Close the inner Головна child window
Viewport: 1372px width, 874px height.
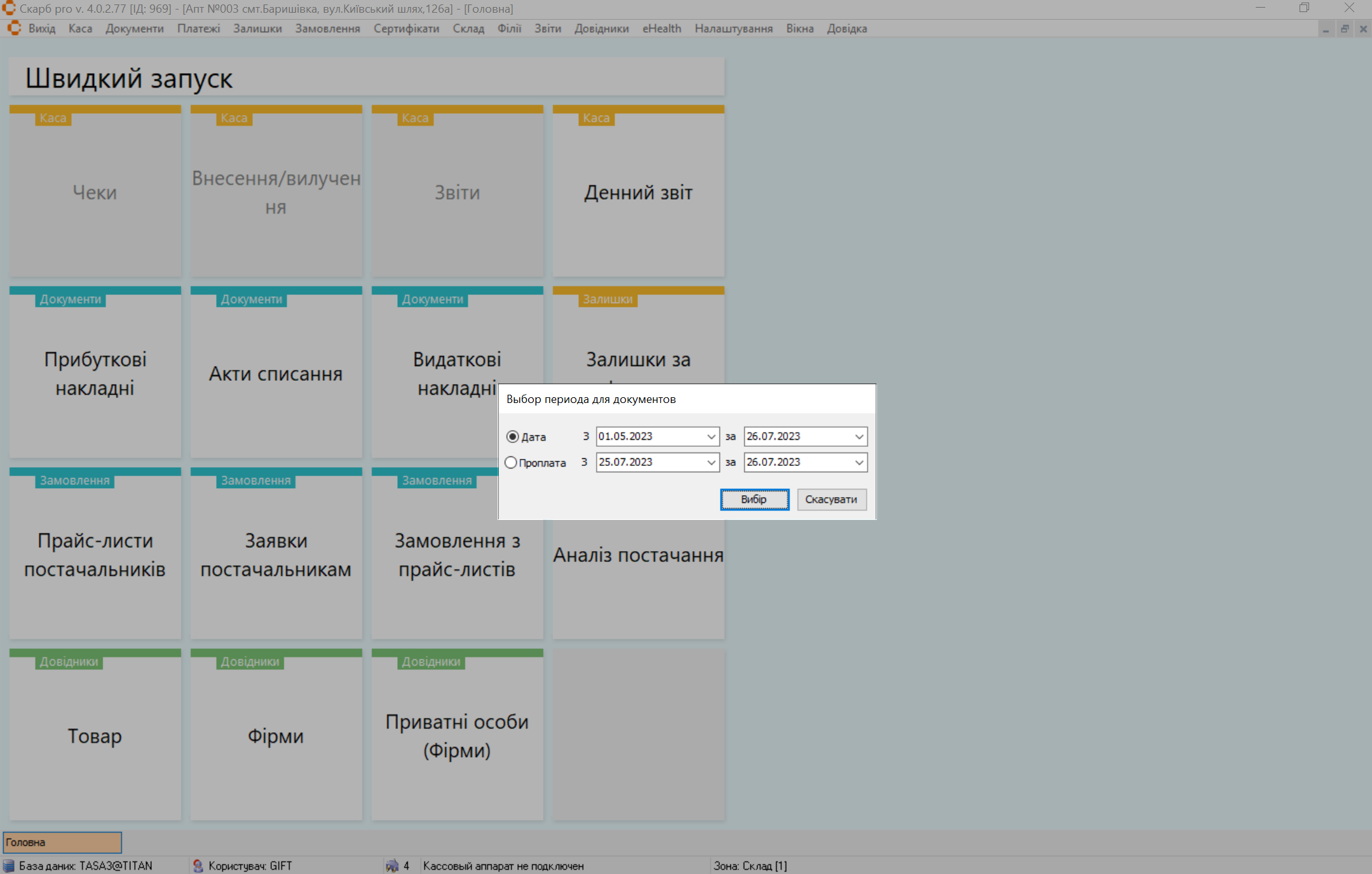click(x=1363, y=29)
